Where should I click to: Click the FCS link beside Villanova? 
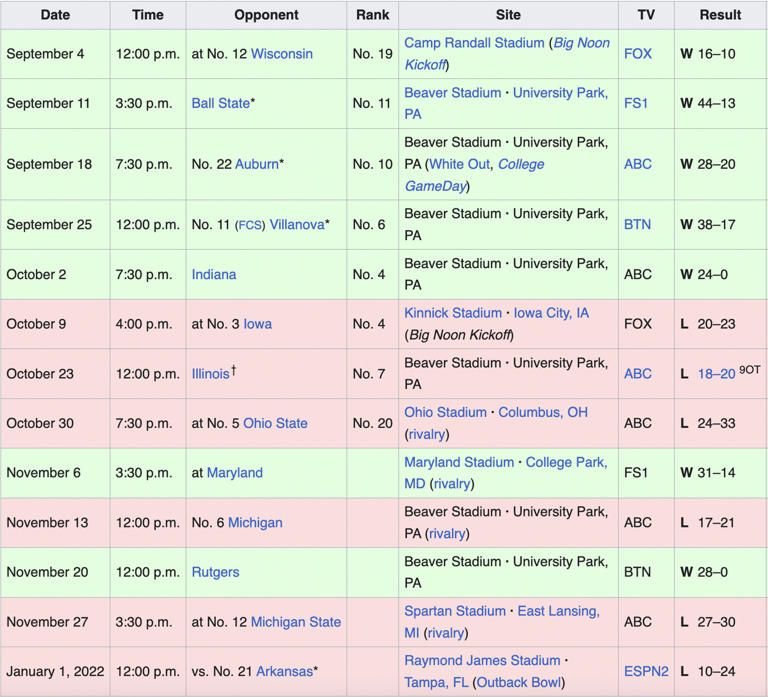click(249, 225)
